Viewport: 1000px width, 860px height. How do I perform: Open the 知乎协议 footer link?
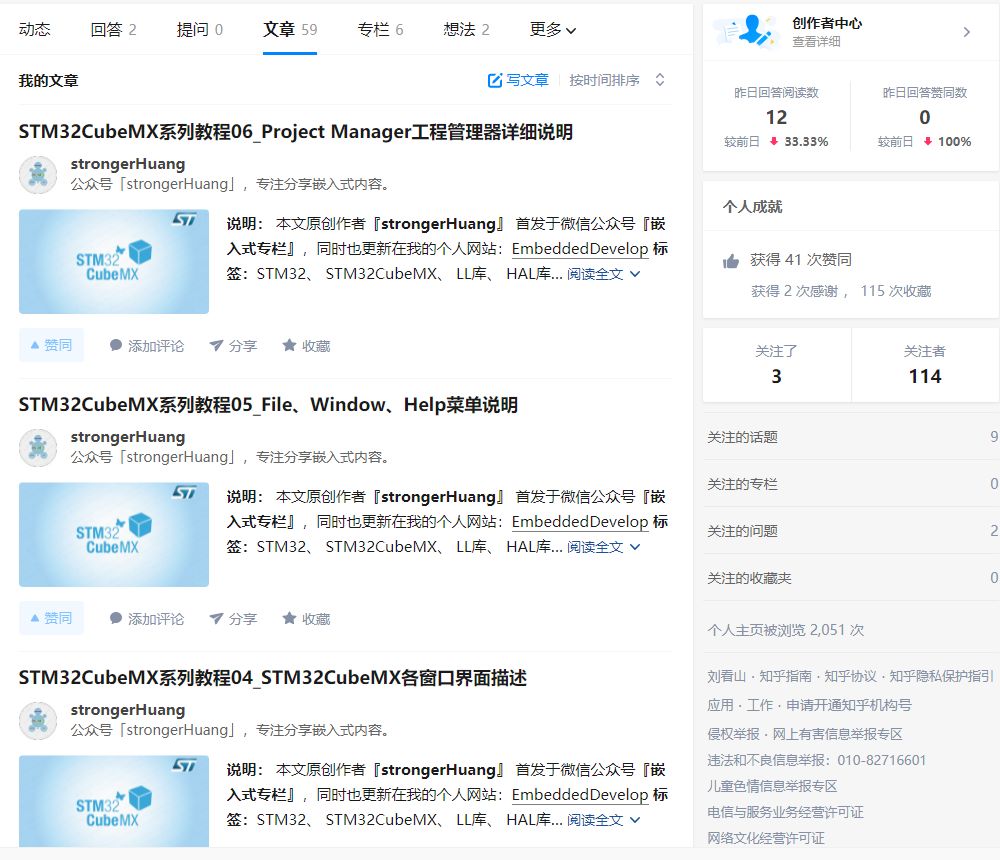850,676
